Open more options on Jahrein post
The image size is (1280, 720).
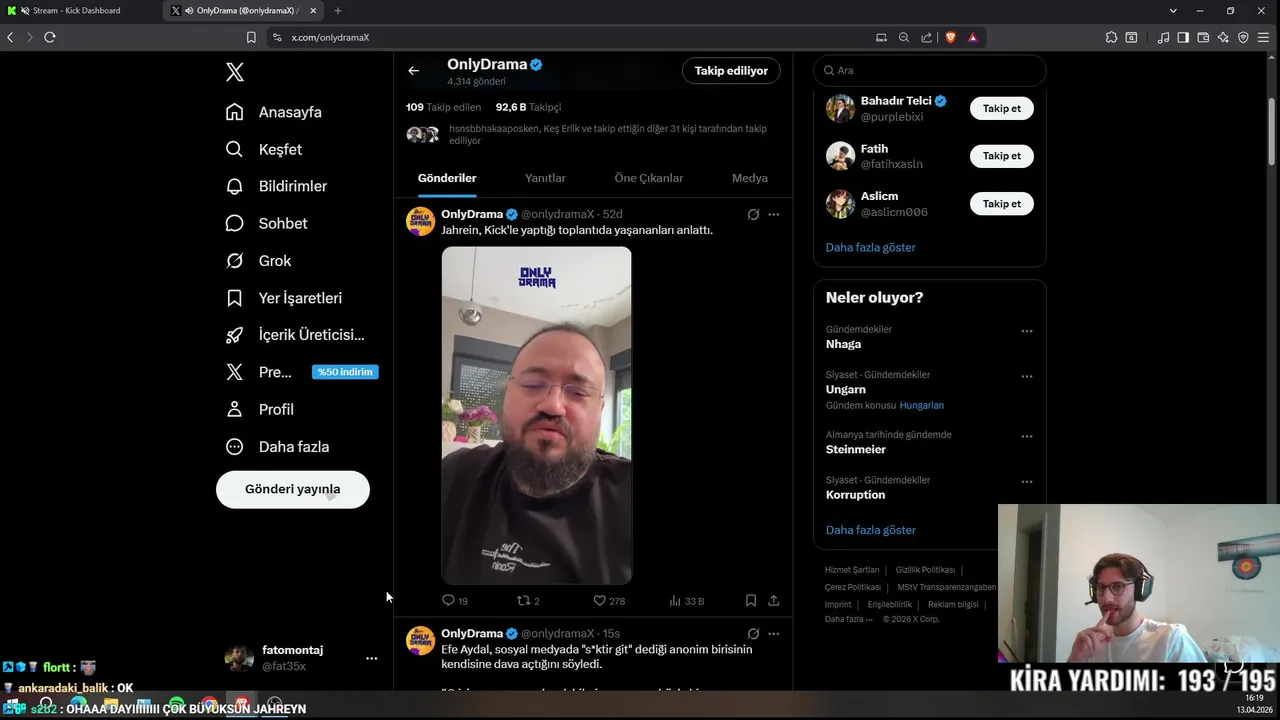[x=773, y=214]
